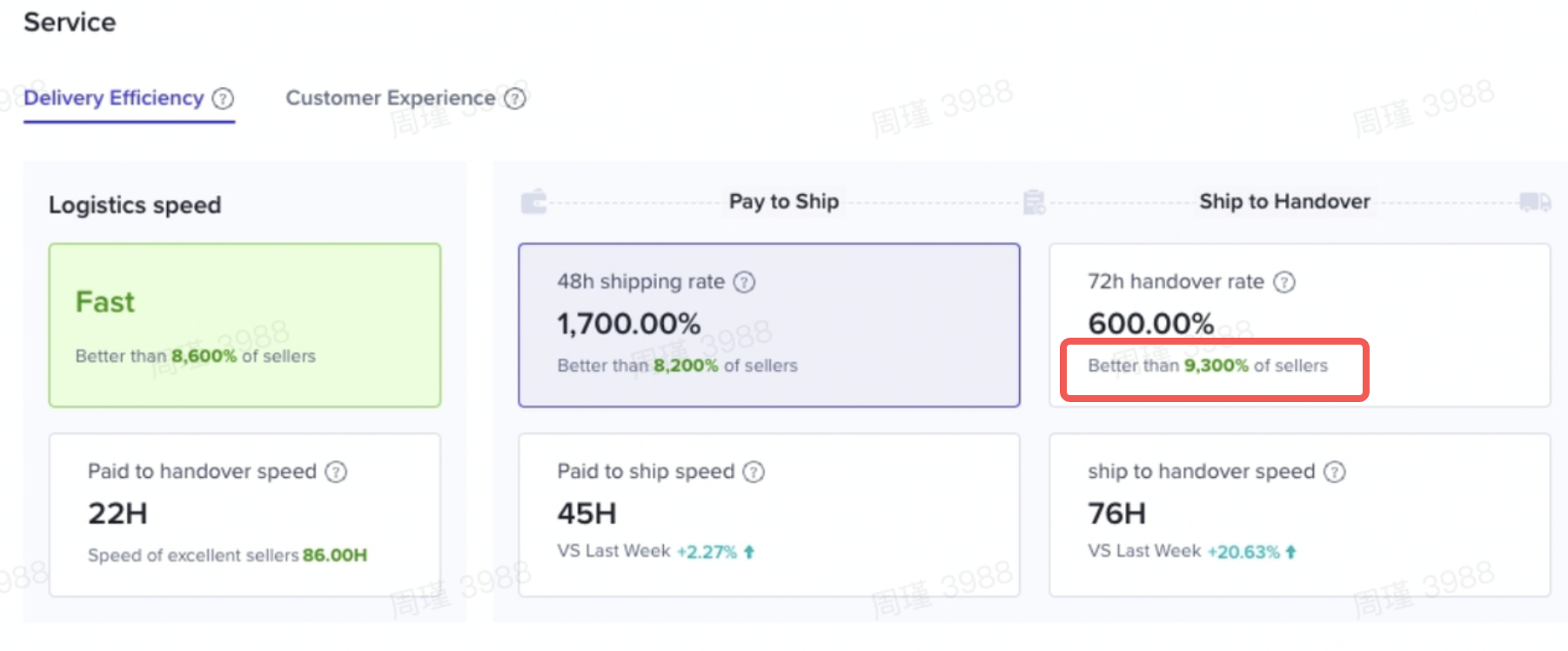Open the Delivery Efficiency tab

[x=114, y=98]
